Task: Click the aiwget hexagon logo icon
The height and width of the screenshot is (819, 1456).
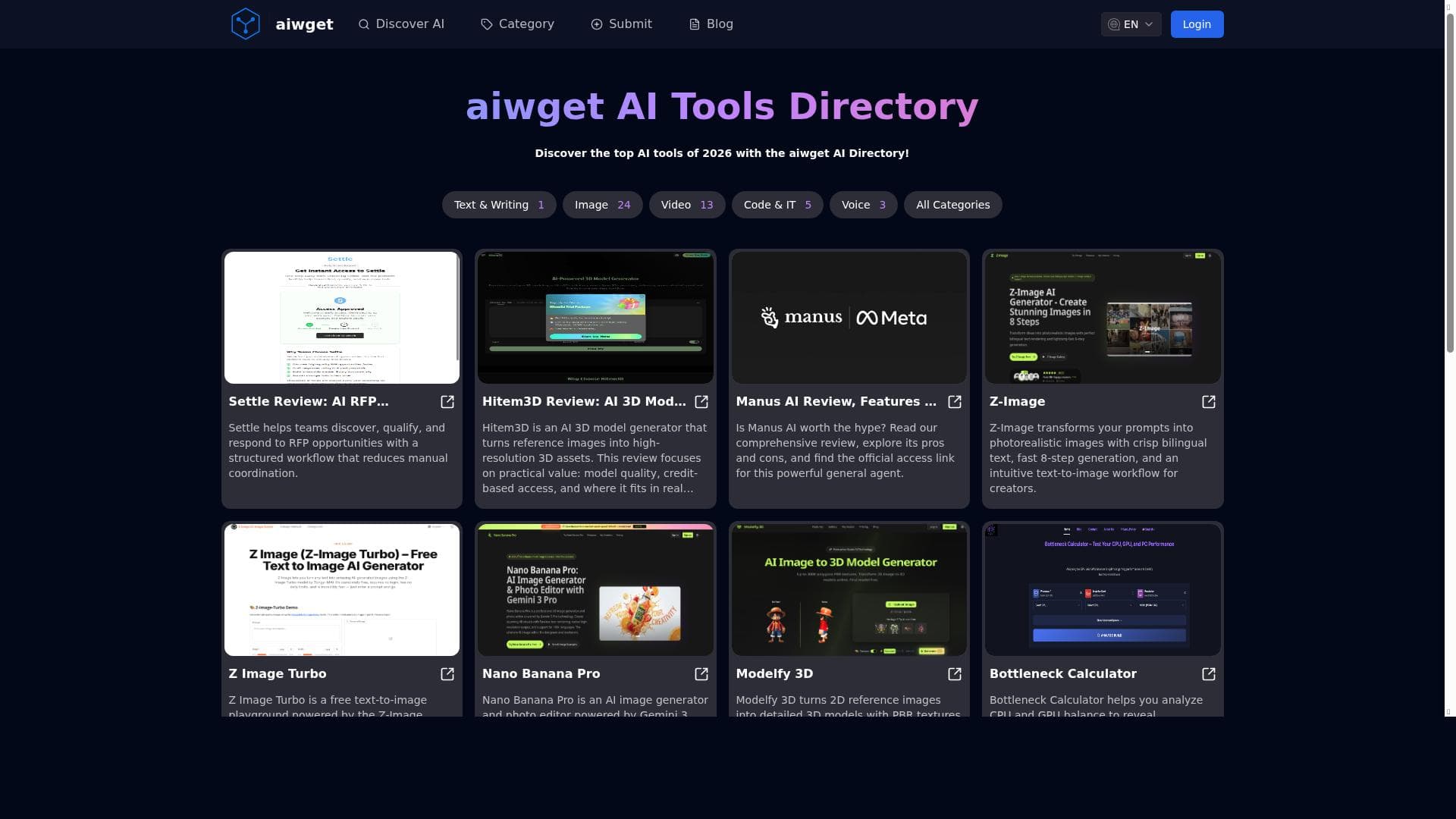Action: click(x=245, y=24)
